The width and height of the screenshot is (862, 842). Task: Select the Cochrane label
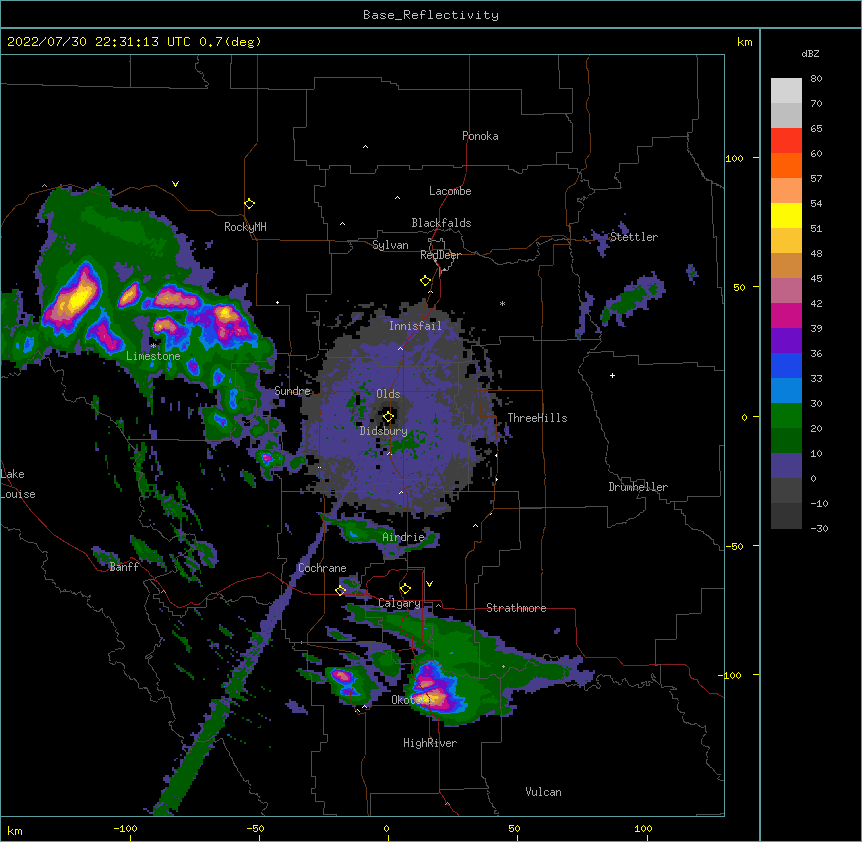tap(322, 568)
